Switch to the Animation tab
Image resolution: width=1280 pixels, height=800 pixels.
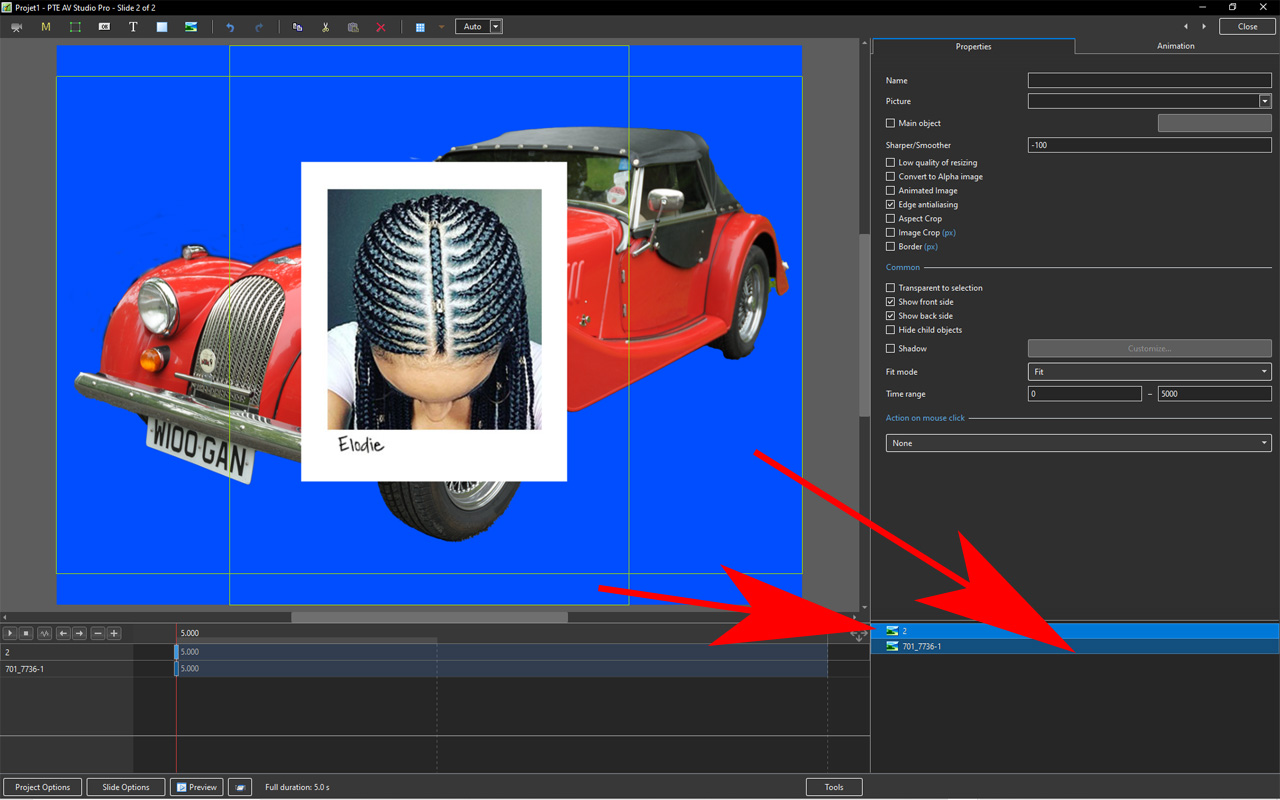(x=1175, y=46)
